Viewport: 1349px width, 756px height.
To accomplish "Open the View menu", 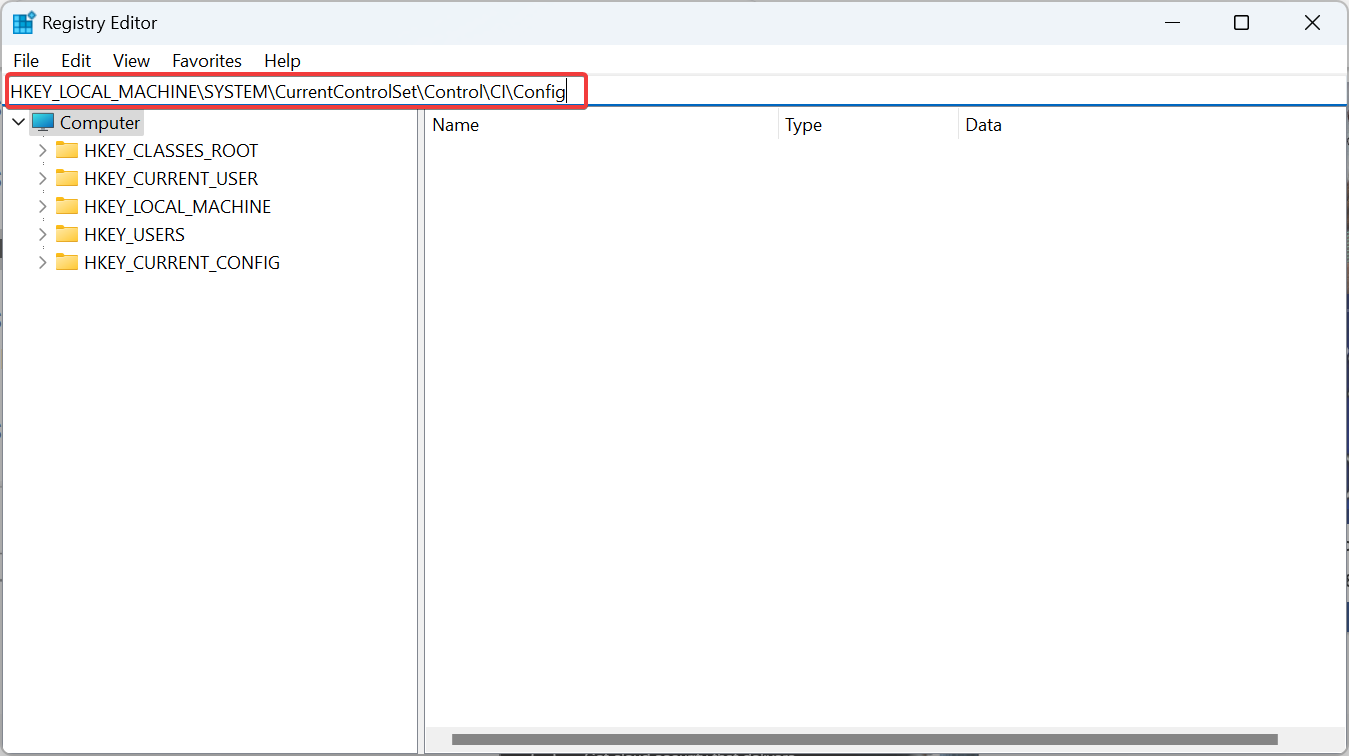I will (131, 61).
